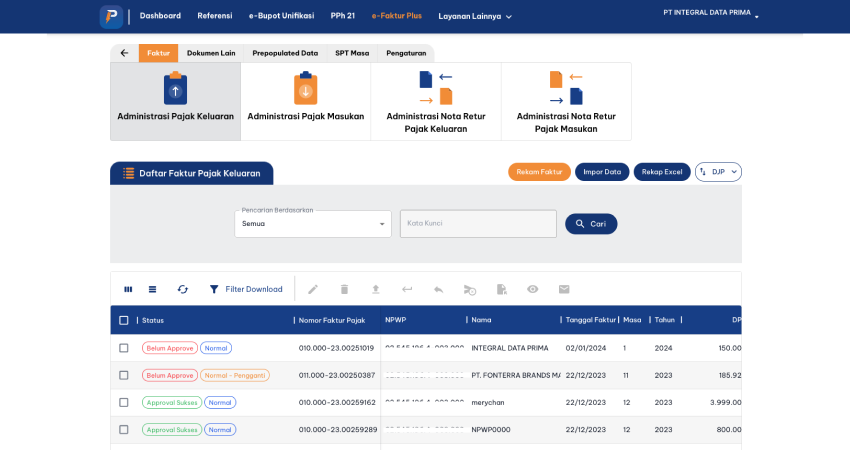Click the Kata Kunci search field
The image size is (850, 450).
(x=478, y=224)
